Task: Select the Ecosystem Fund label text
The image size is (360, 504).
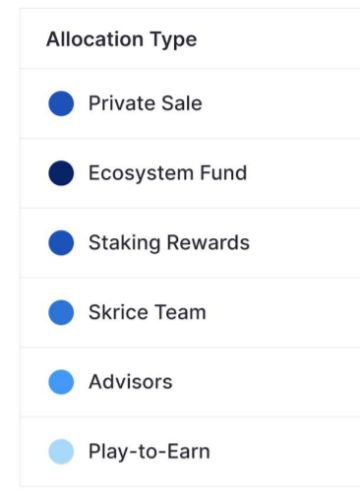Action: point(168,173)
